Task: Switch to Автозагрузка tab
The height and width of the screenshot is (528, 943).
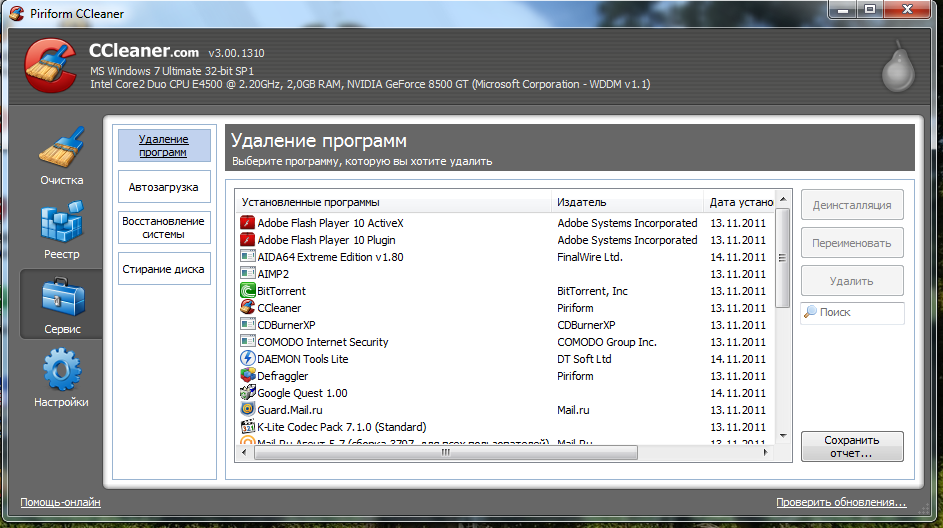Action: pos(164,187)
